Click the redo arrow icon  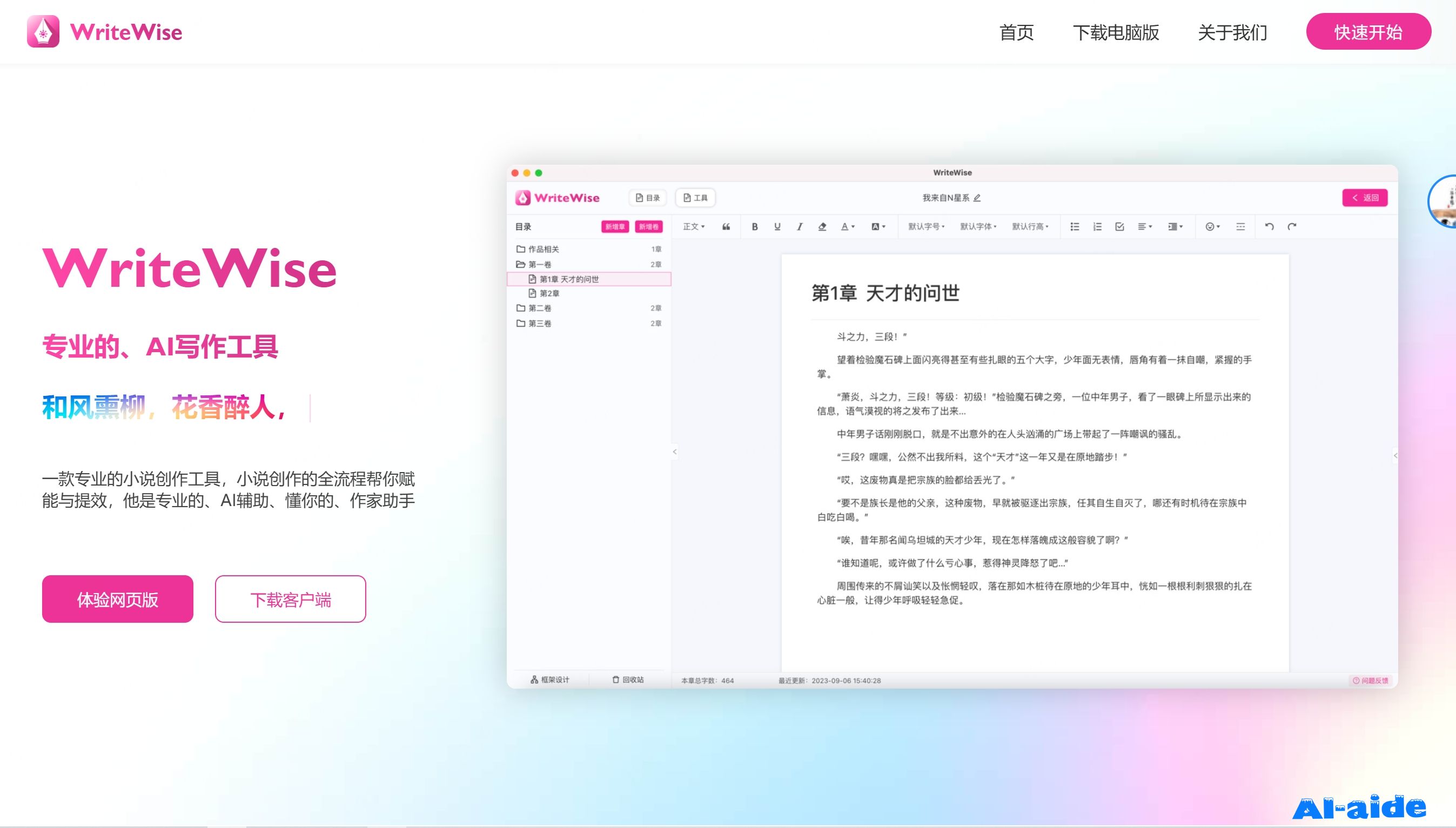1292,226
